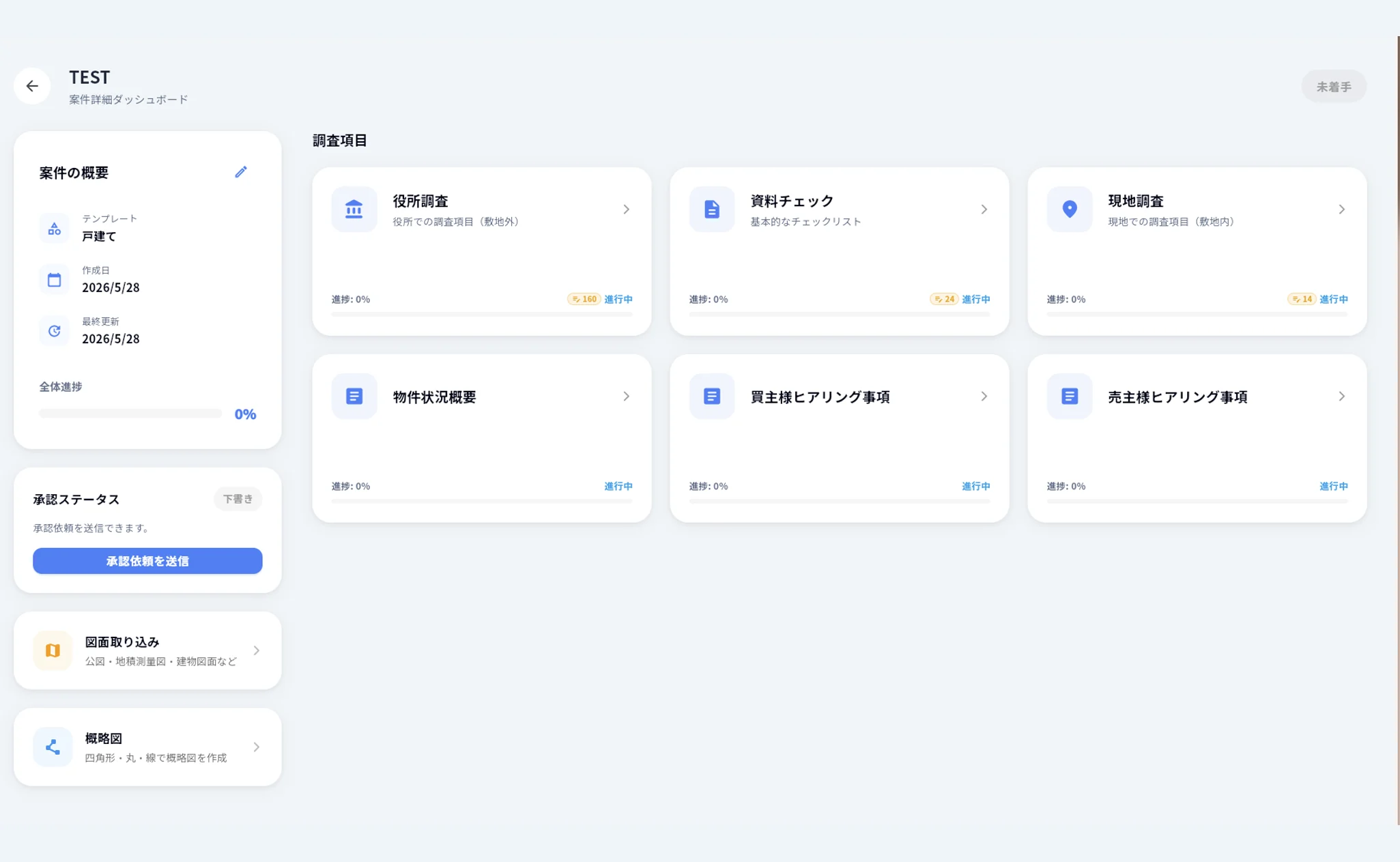Click the 戸建て template value
Image resolution: width=1400 pixels, height=862 pixels.
[x=99, y=236]
